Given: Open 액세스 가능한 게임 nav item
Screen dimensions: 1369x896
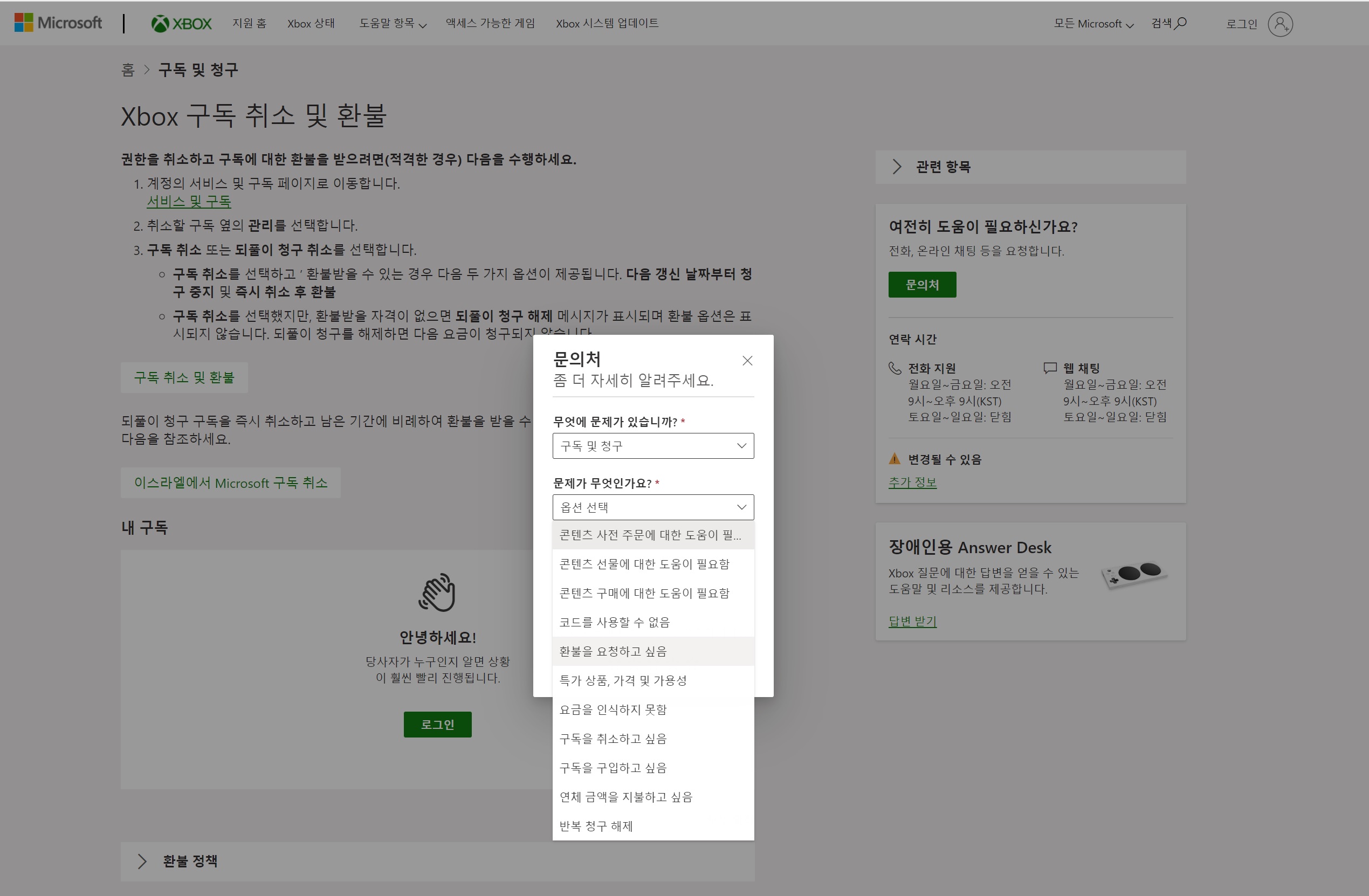Looking at the screenshot, I should (x=490, y=23).
